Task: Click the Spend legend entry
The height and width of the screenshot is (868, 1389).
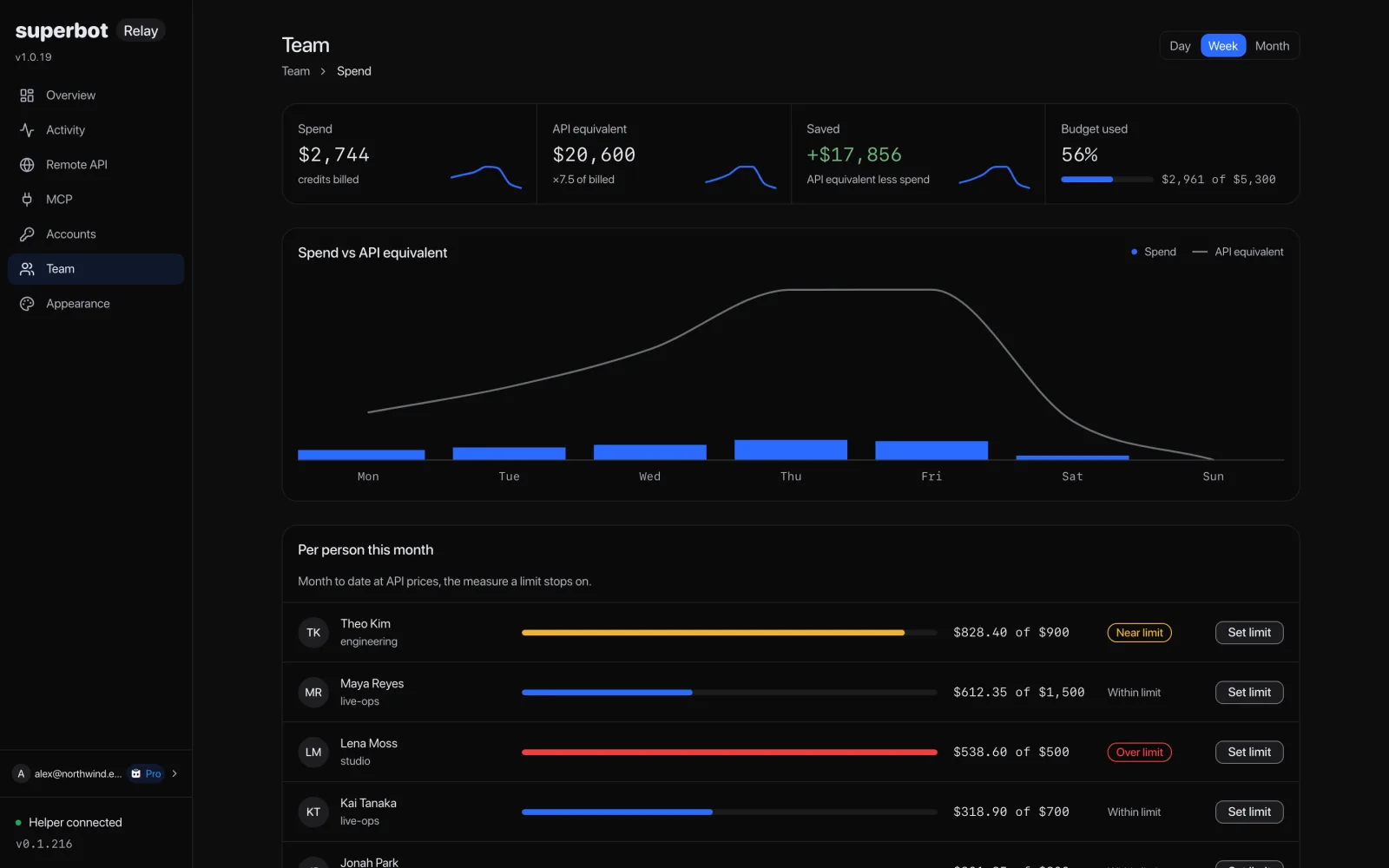Action: point(1154,252)
